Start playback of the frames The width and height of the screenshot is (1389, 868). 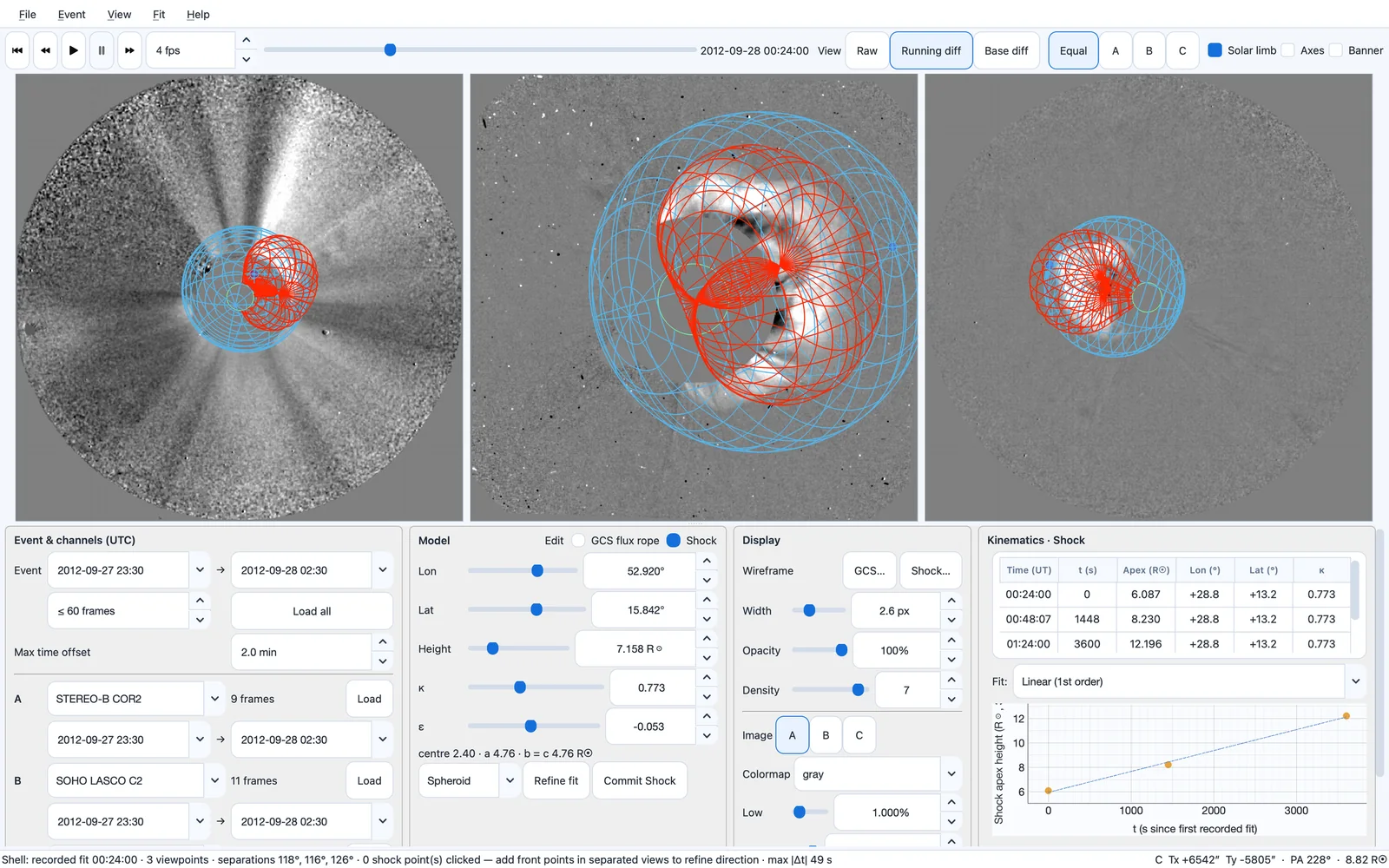click(74, 50)
